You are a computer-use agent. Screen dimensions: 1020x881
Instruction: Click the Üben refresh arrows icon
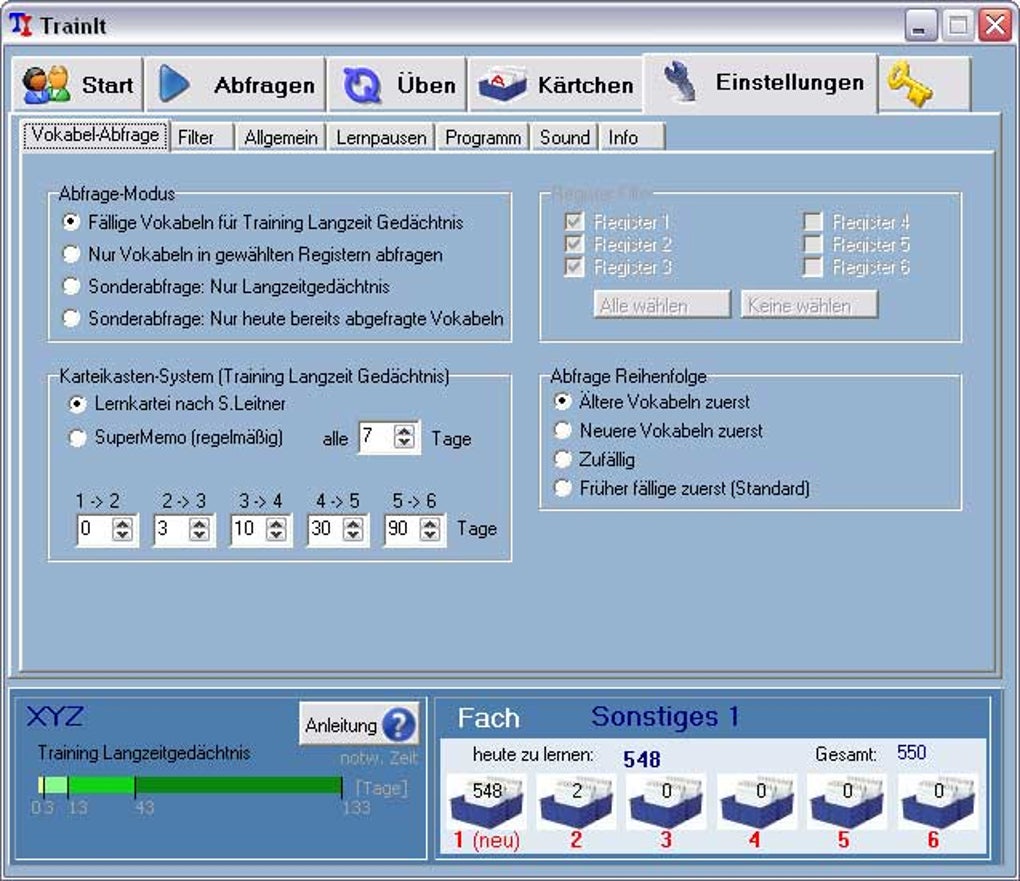(362, 85)
